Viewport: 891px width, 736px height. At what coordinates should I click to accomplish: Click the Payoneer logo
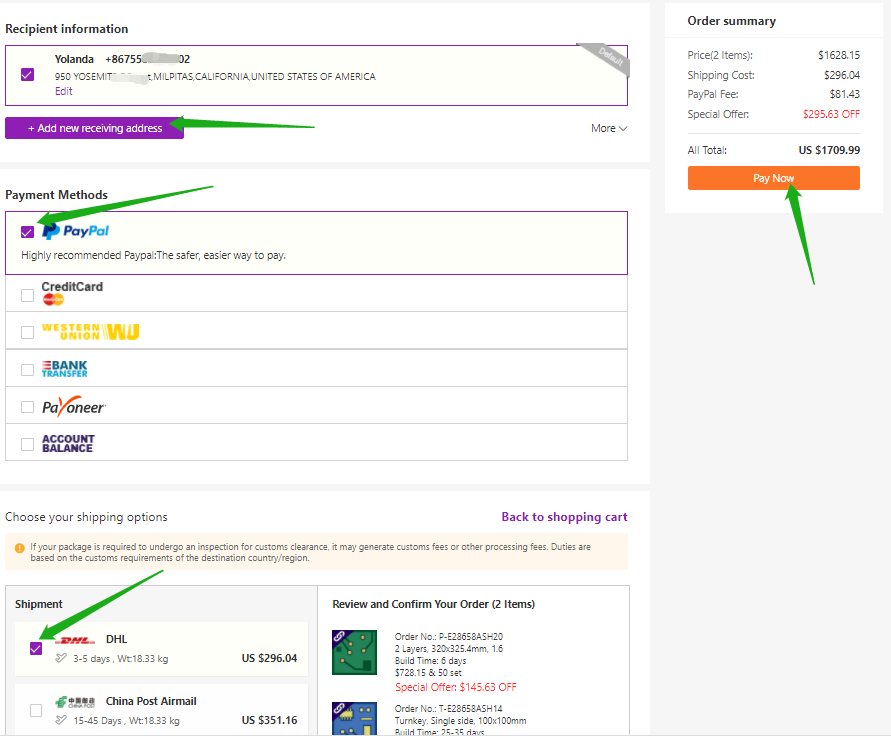pyautogui.click(x=73, y=407)
